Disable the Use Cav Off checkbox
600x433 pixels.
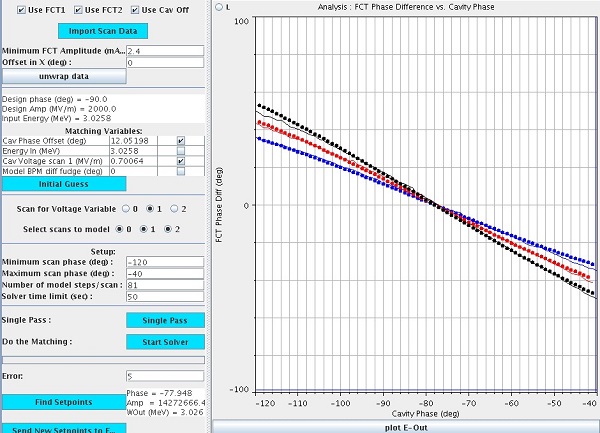click(x=138, y=10)
